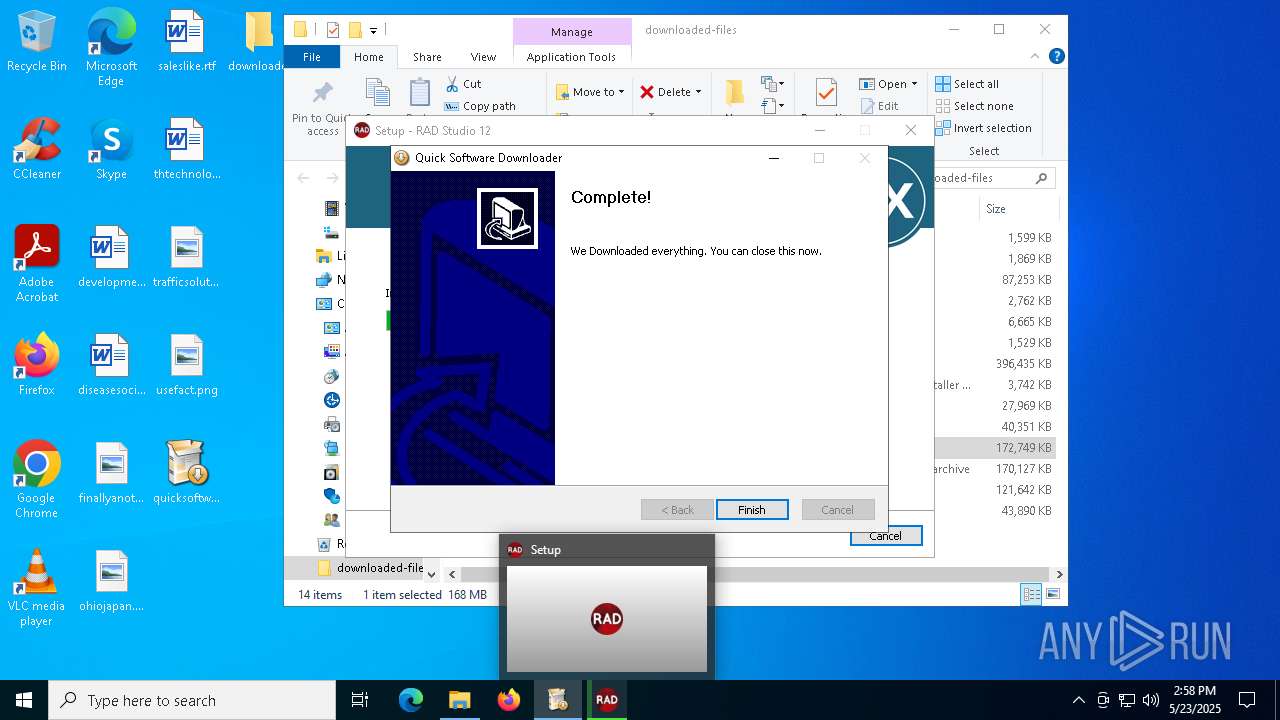Open the Recycle Bin desktop icon
Viewport: 1280px width, 720px height.
pos(37,42)
